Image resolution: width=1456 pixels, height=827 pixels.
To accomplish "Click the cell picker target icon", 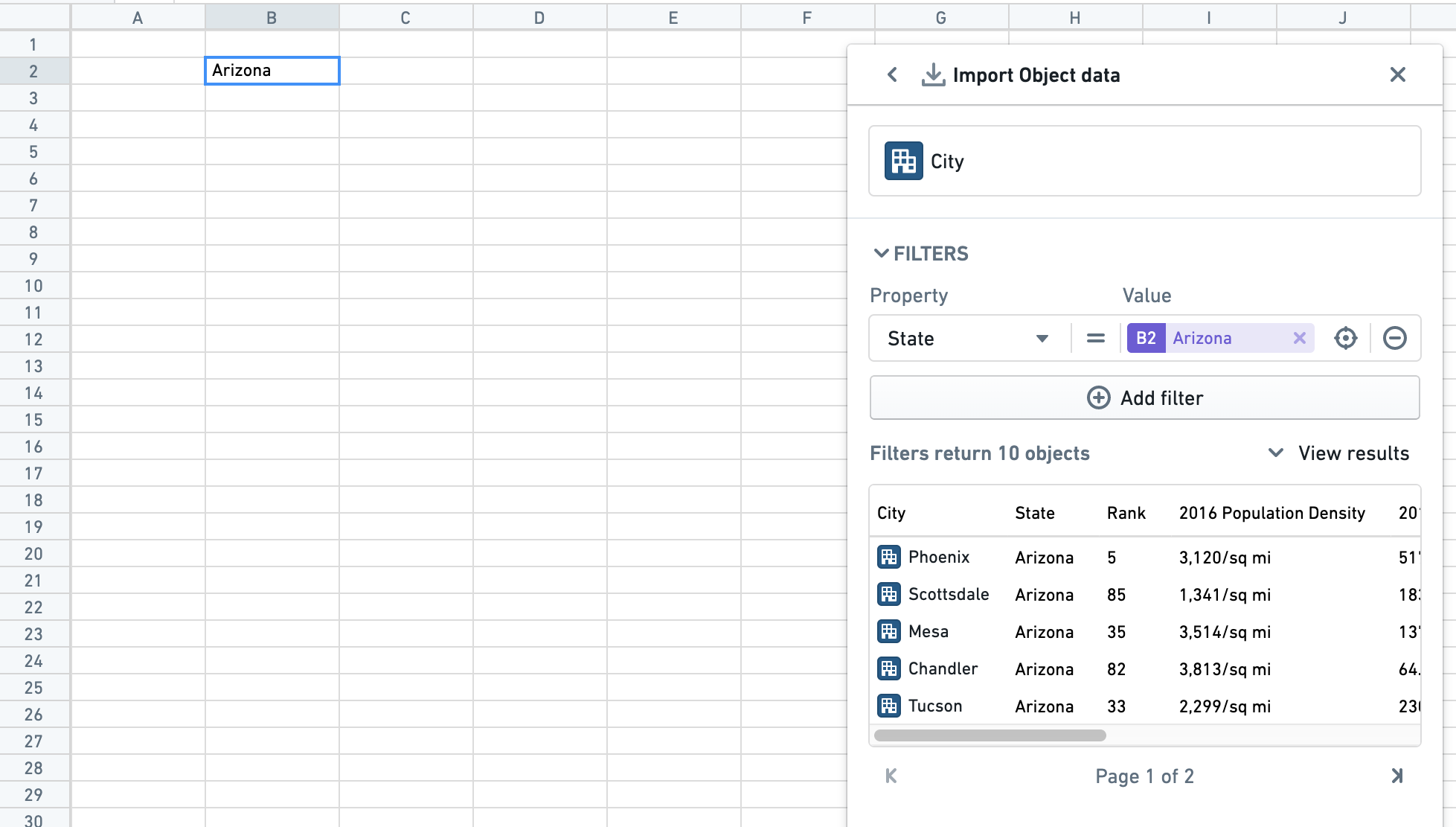I will [x=1345, y=338].
